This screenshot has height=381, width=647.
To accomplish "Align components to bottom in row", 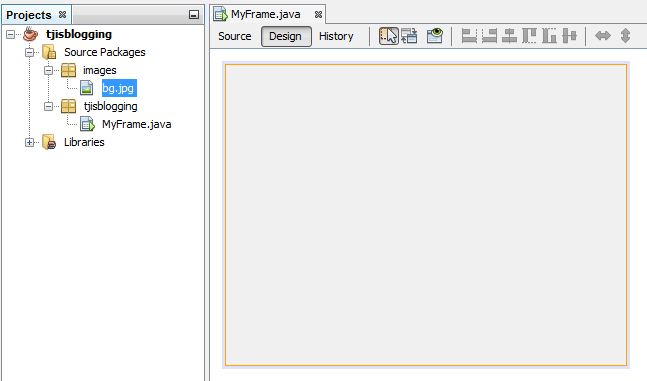I will (549, 36).
